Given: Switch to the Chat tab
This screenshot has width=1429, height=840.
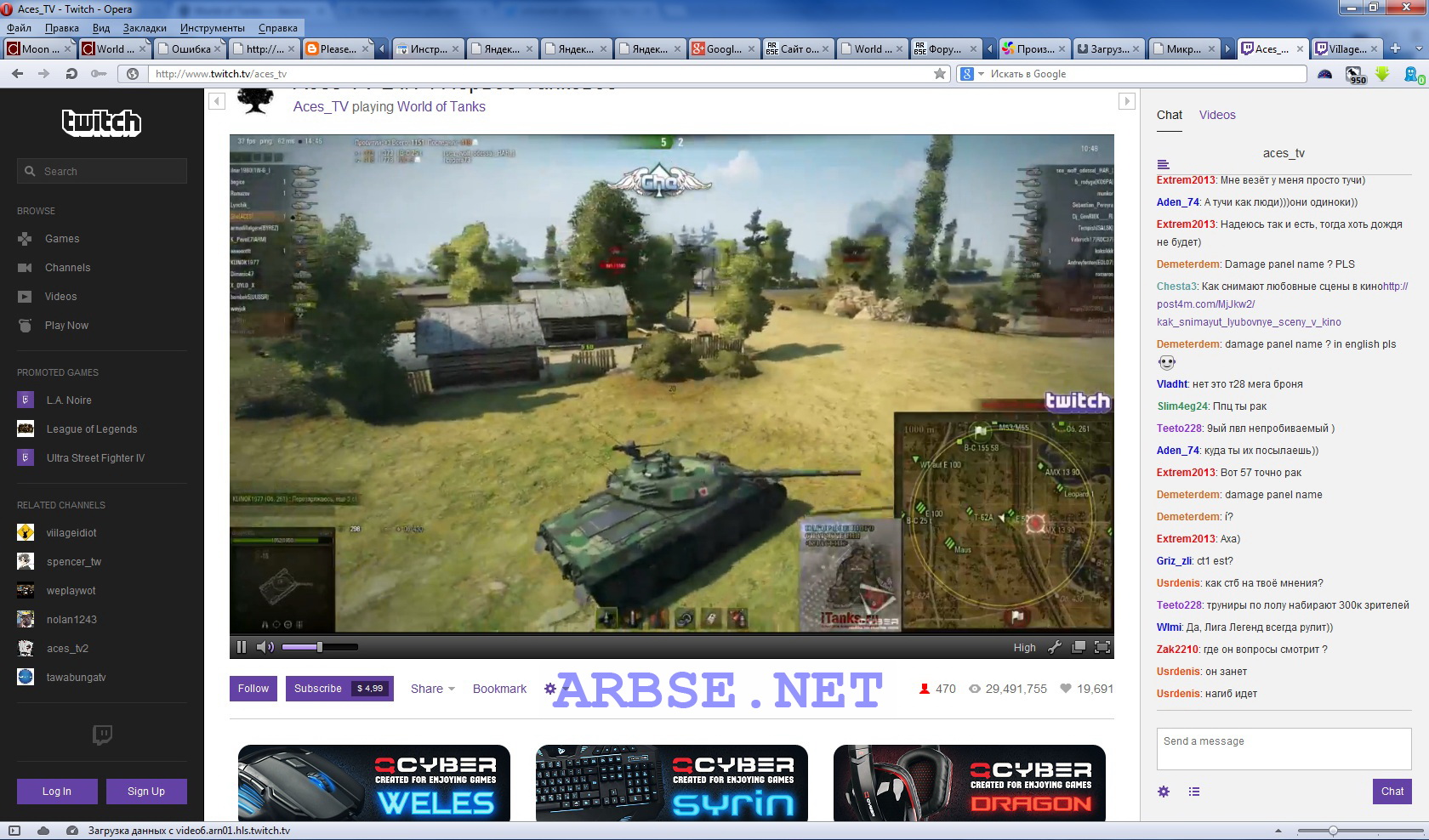Looking at the screenshot, I should (1170, 116).
